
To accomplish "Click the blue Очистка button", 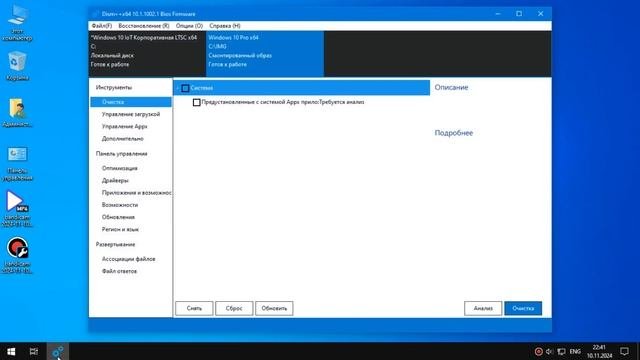I will [x=523, y=309].
